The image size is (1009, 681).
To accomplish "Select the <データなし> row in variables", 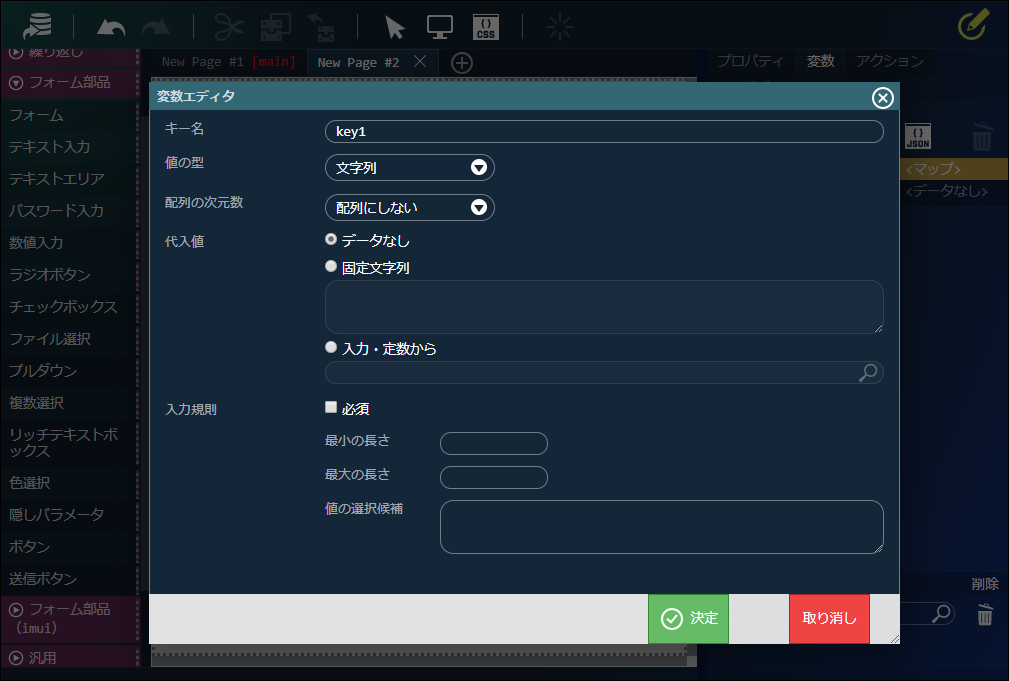I will pos(954,191).
